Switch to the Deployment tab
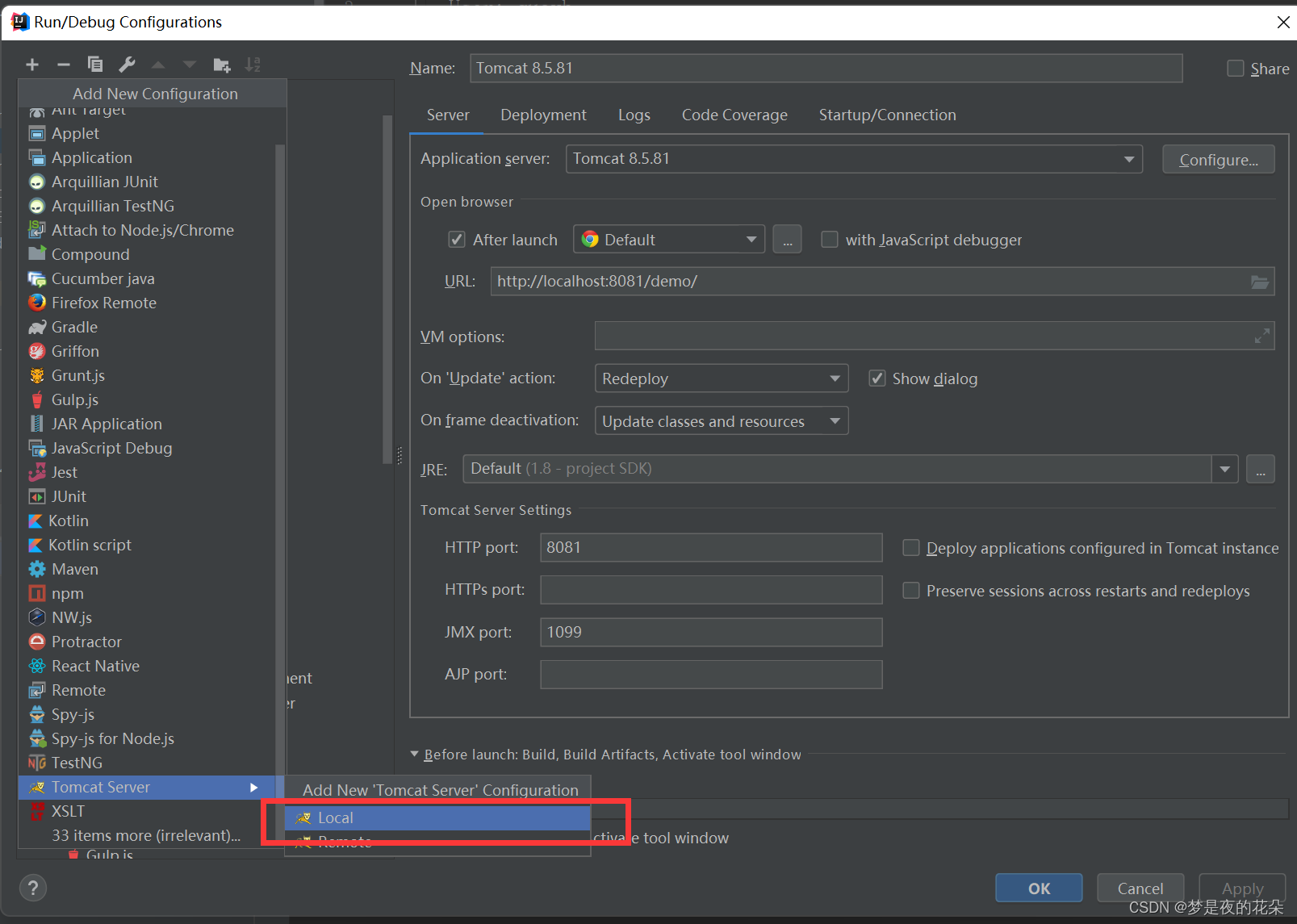 click(x=543, y=115)
